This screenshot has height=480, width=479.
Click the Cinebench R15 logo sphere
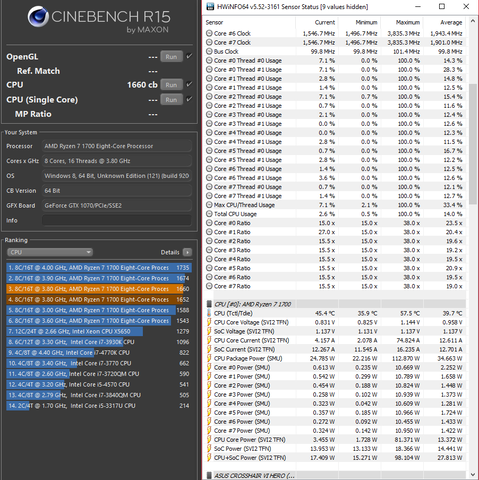tap(38, 16)
